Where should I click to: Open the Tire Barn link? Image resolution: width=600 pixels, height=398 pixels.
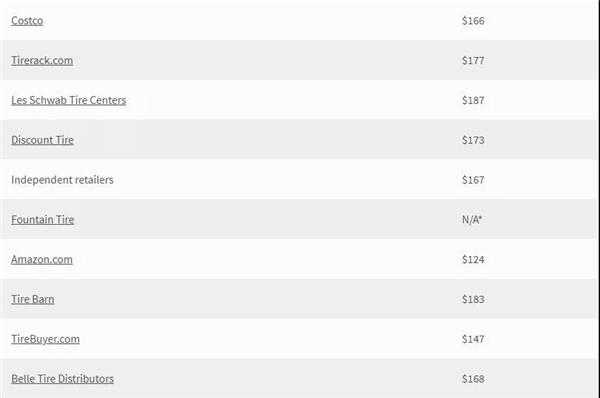coord(33,299)
